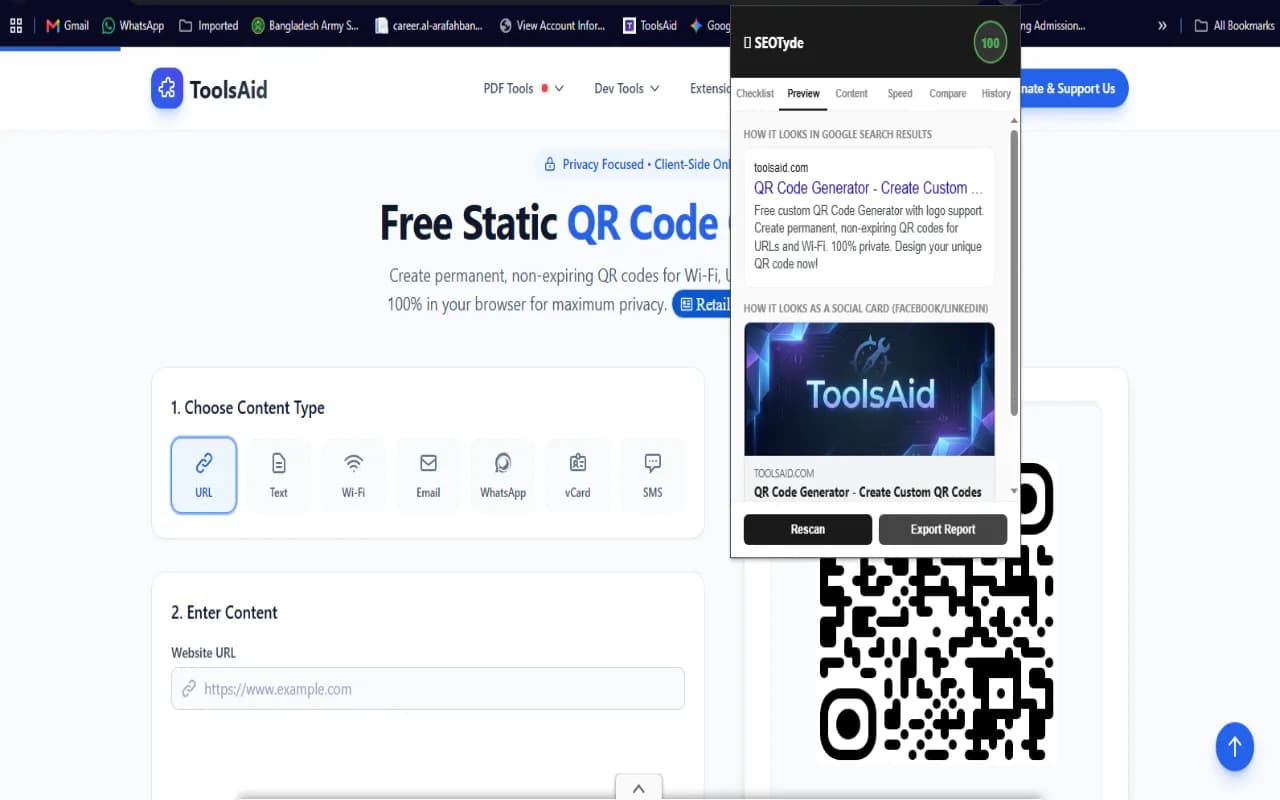The image size is (1280, 800).
Task: Open the All Bookmarks folder
Action: coord(1234,25)
